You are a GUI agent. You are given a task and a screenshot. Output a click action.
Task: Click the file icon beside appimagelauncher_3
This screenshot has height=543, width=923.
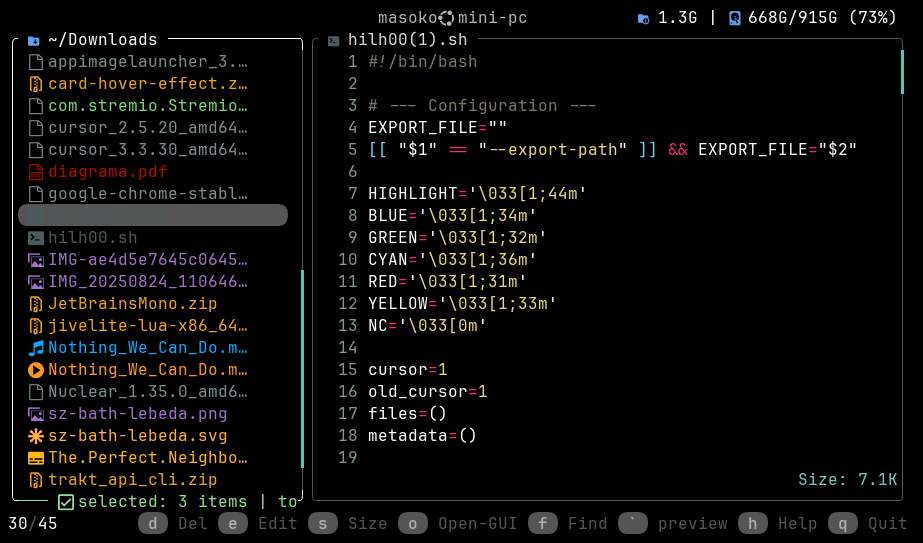(35, 62)
